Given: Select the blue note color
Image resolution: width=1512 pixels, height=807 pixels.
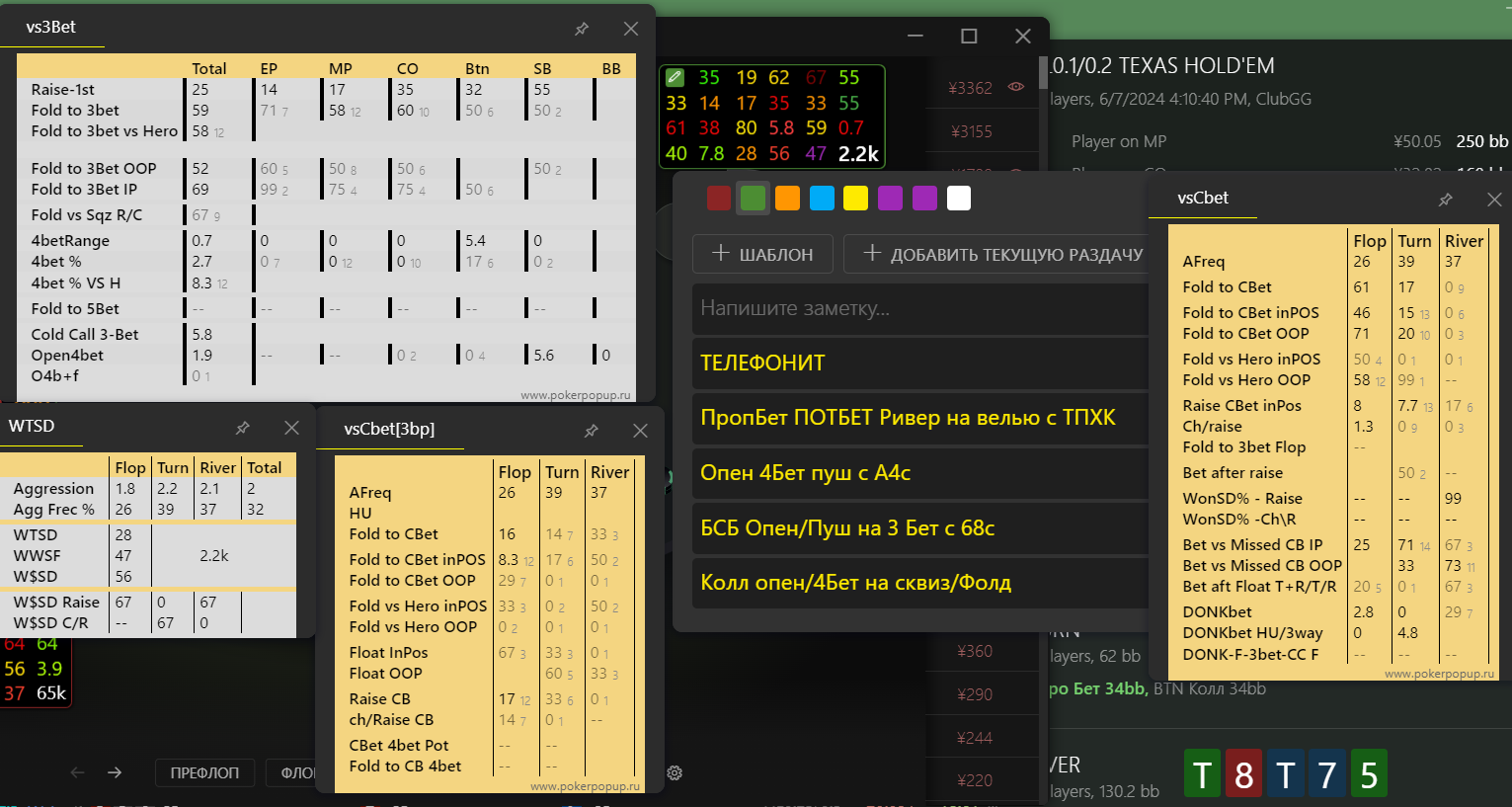Looking at the screenshot, I should pos(822,198).
